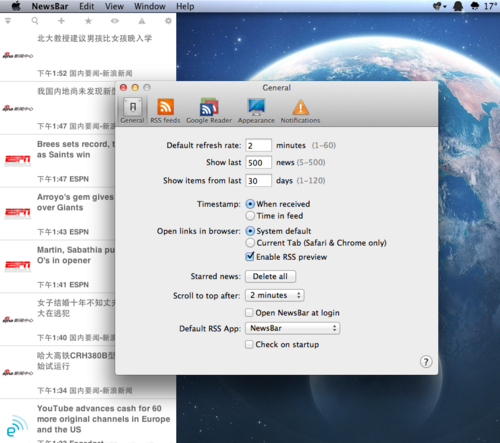Open the View menu
Screen dimensions: 500x443
coord(114,6)
